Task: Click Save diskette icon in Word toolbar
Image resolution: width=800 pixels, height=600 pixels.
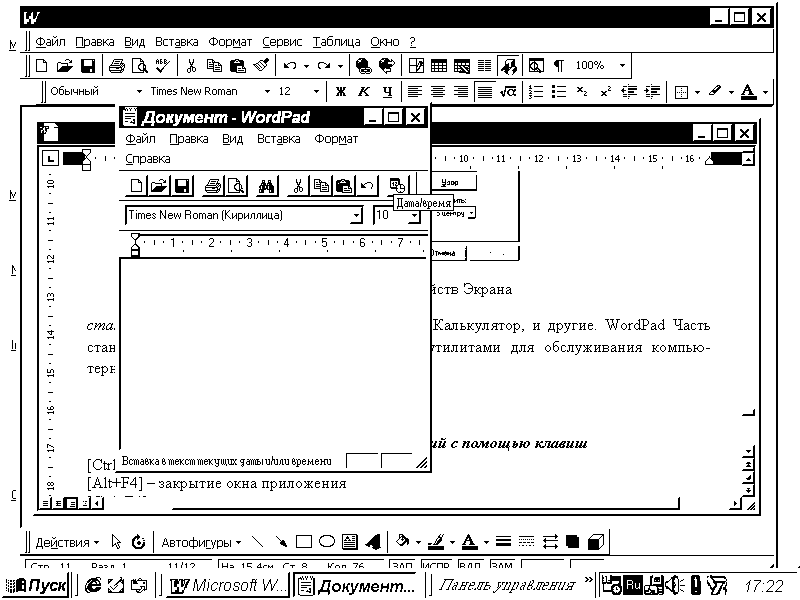Action: click(x=88, y=65)
